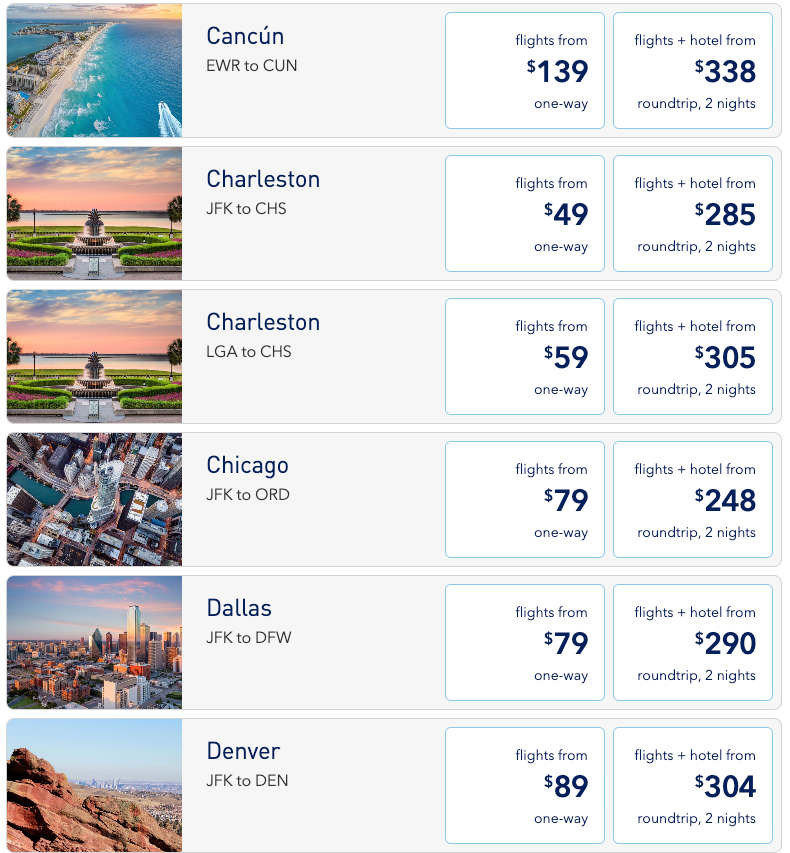Screen dimensions: 790x853
Task: Pick the $248 Chicago flights + hotel deal
Action: pos(693,500)
